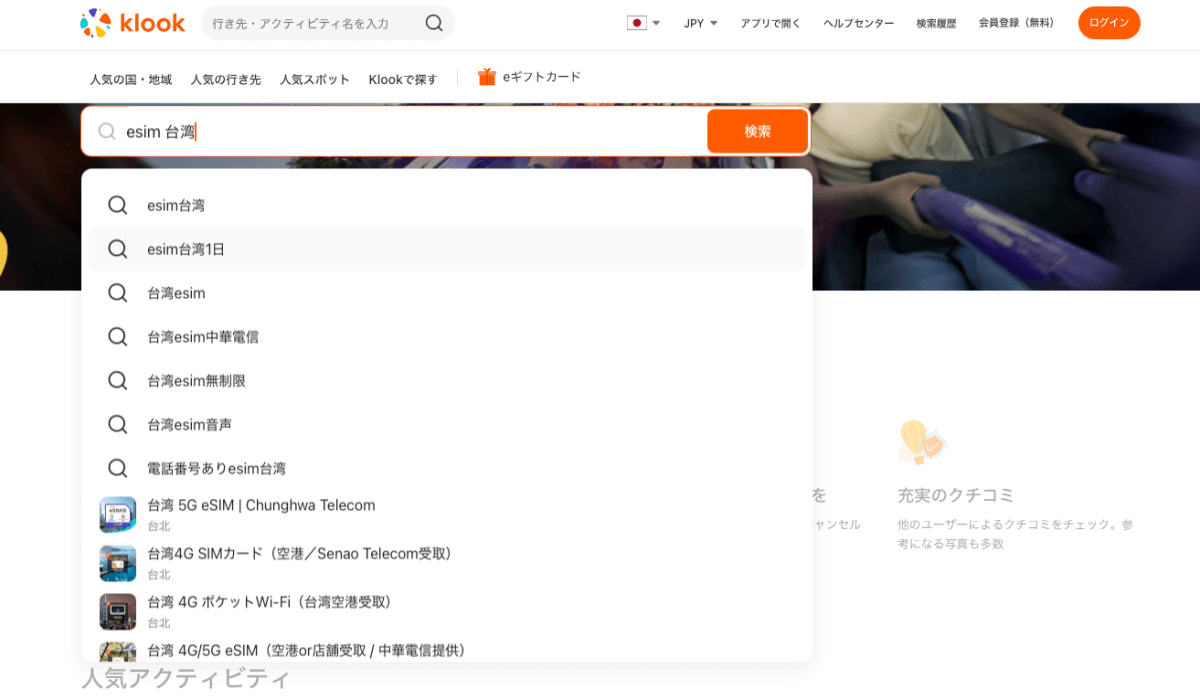
Task: Click the Klook logo
Action: (x=132, y=22)
